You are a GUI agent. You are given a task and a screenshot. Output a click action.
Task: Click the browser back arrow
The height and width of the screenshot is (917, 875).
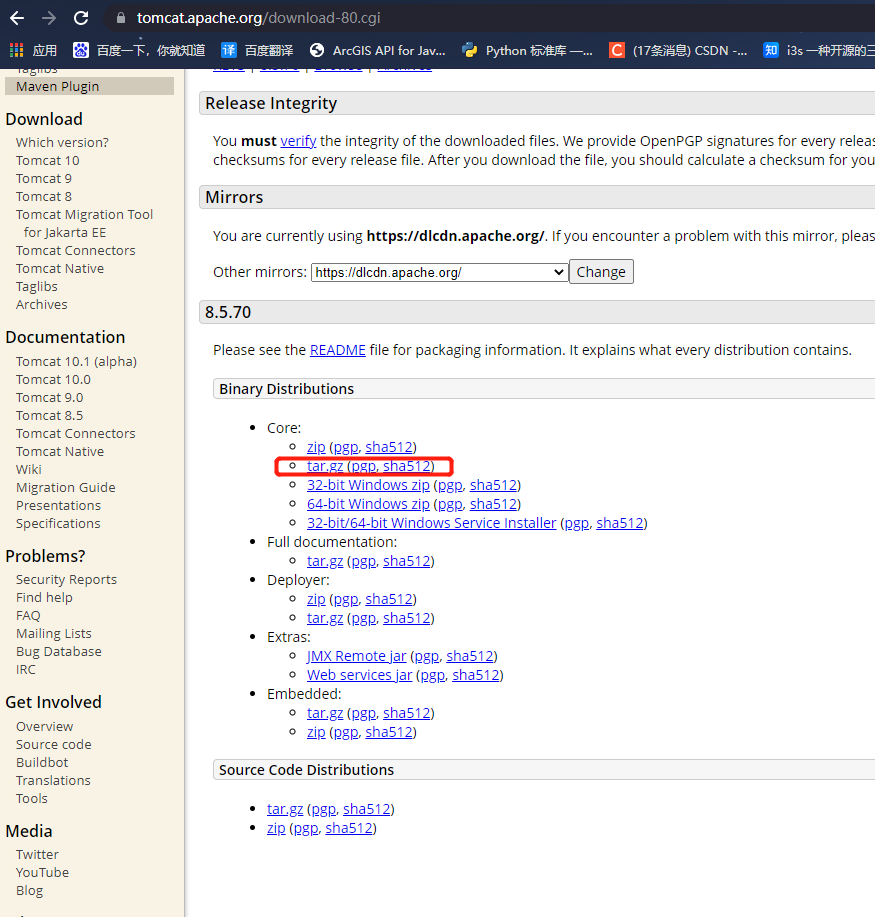coord(17,18)
